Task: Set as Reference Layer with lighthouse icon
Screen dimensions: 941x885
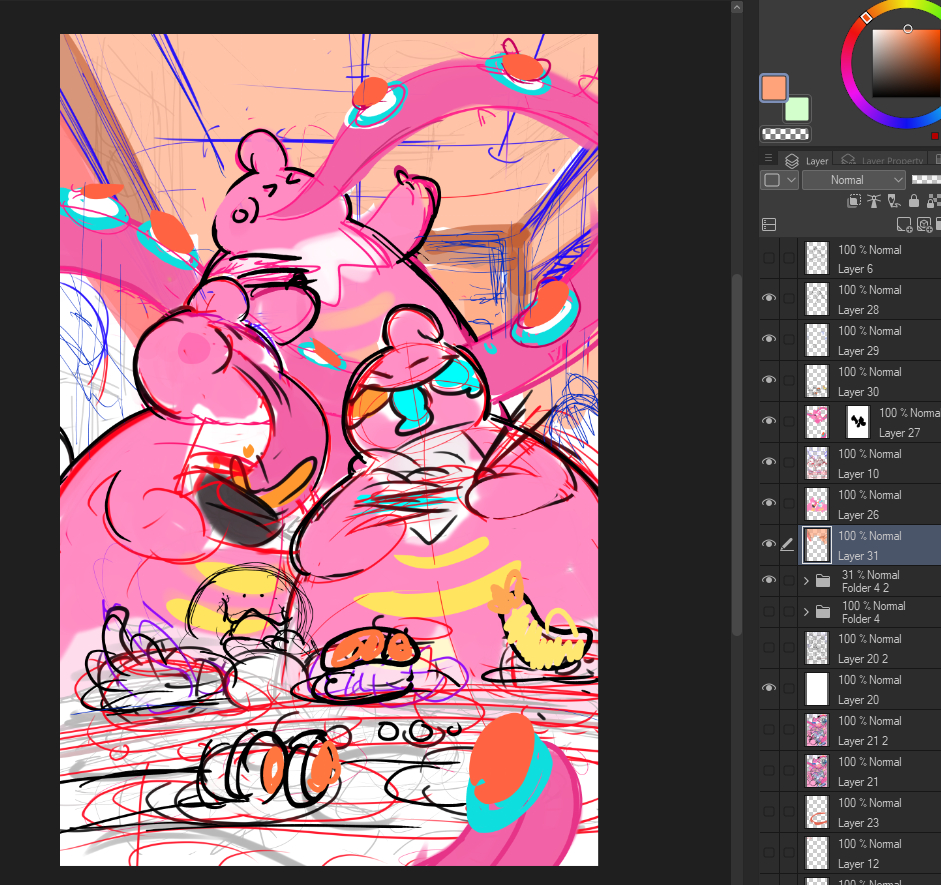Action: 873,201
